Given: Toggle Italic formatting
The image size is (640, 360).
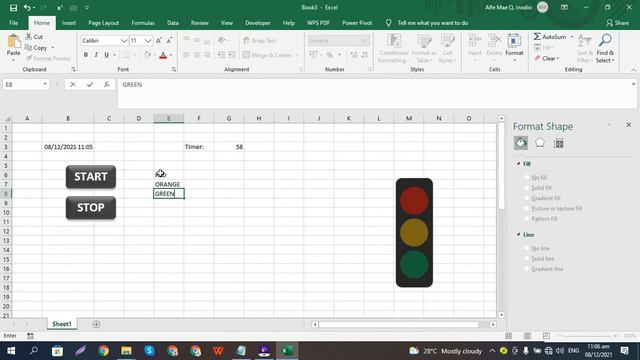Looking at the screenshot, I should coord(96,55).
